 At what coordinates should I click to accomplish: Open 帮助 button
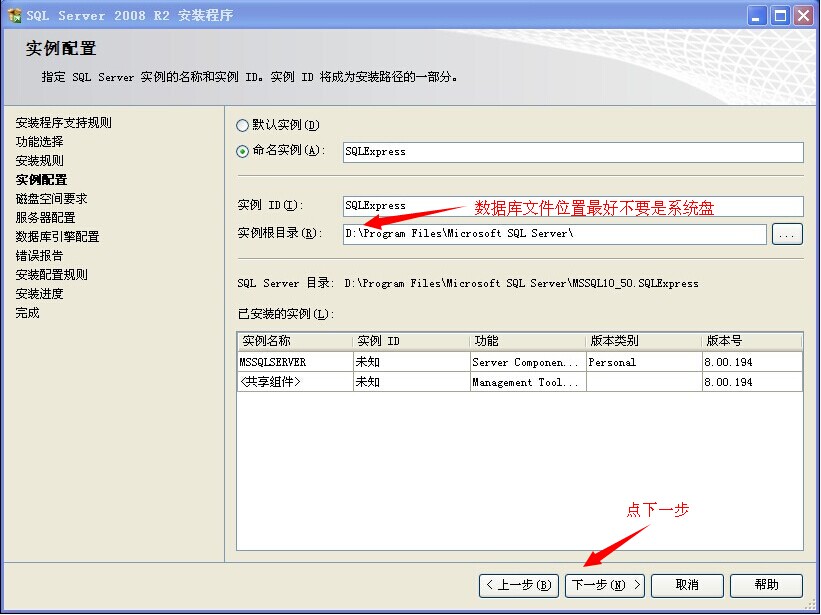pyautogui.click(x=766, y=585)
